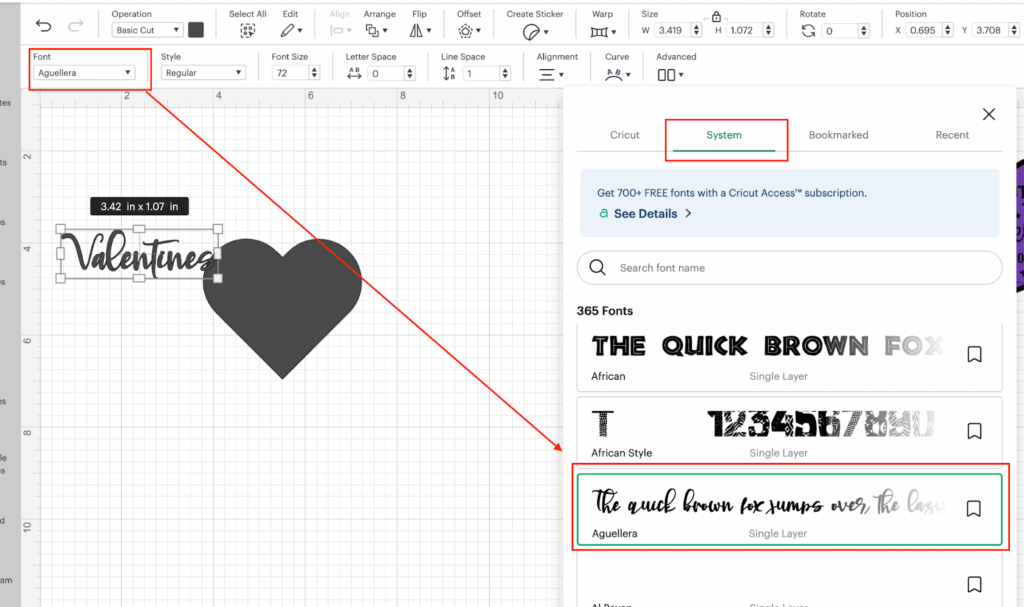Click the See Details link
Screen dimensions: 1024x607
pyautogui.click(x=646, y=214)
